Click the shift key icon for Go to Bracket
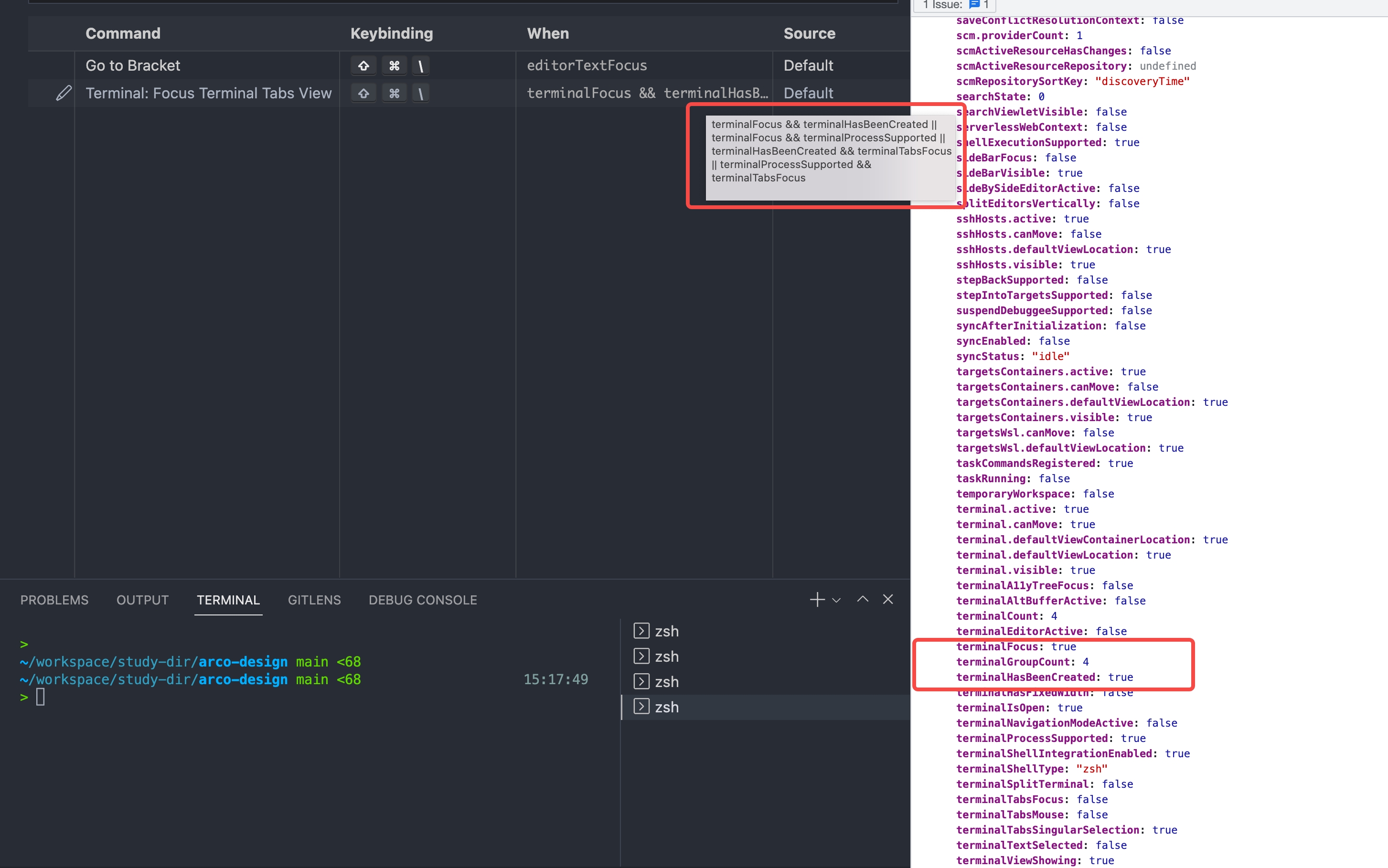The height and width of the screenshot is (868, 1388). (x=363, y=65)
